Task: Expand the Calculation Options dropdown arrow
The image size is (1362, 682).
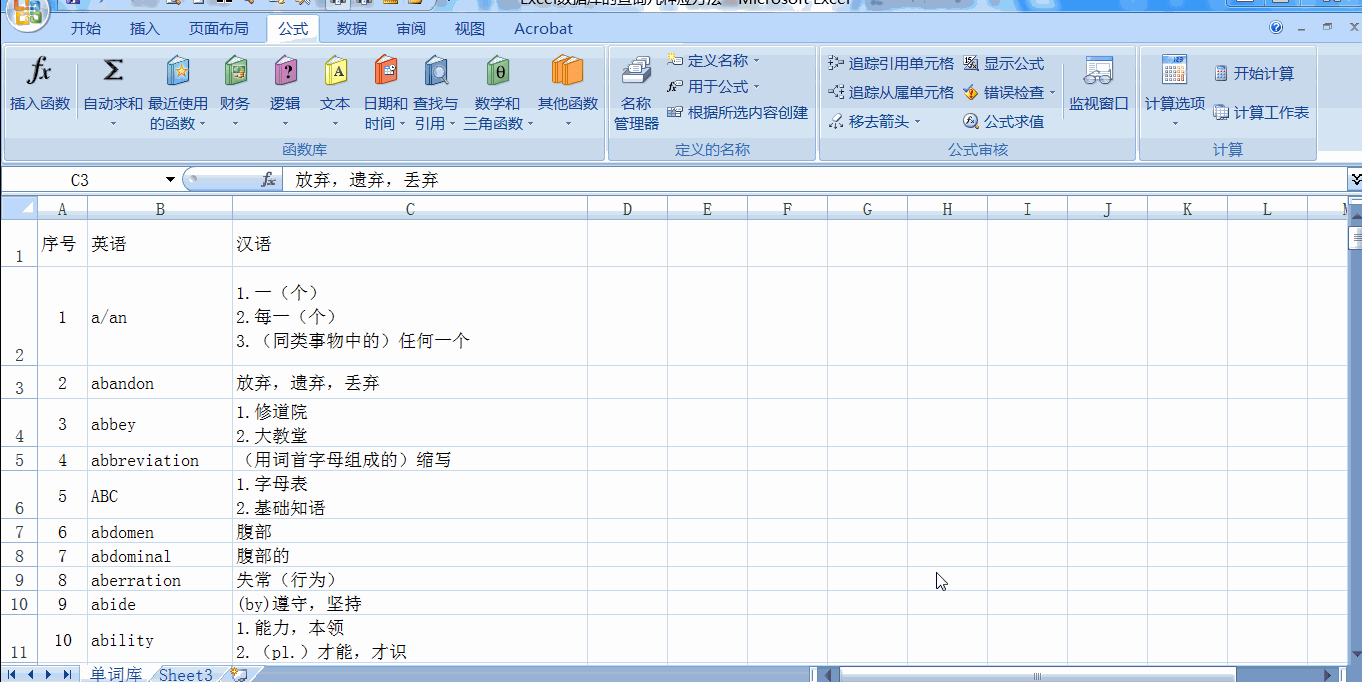Action: [1175, 124]
